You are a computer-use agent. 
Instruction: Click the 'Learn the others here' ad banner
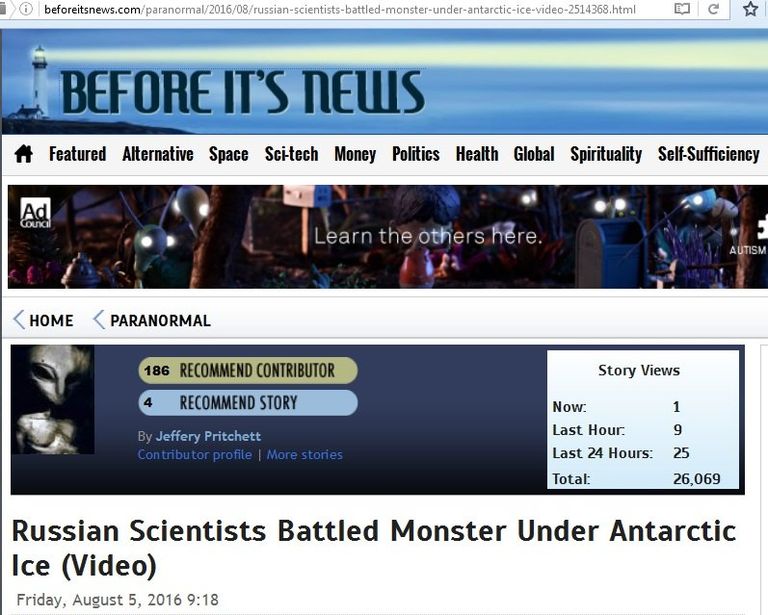point(388,237)
